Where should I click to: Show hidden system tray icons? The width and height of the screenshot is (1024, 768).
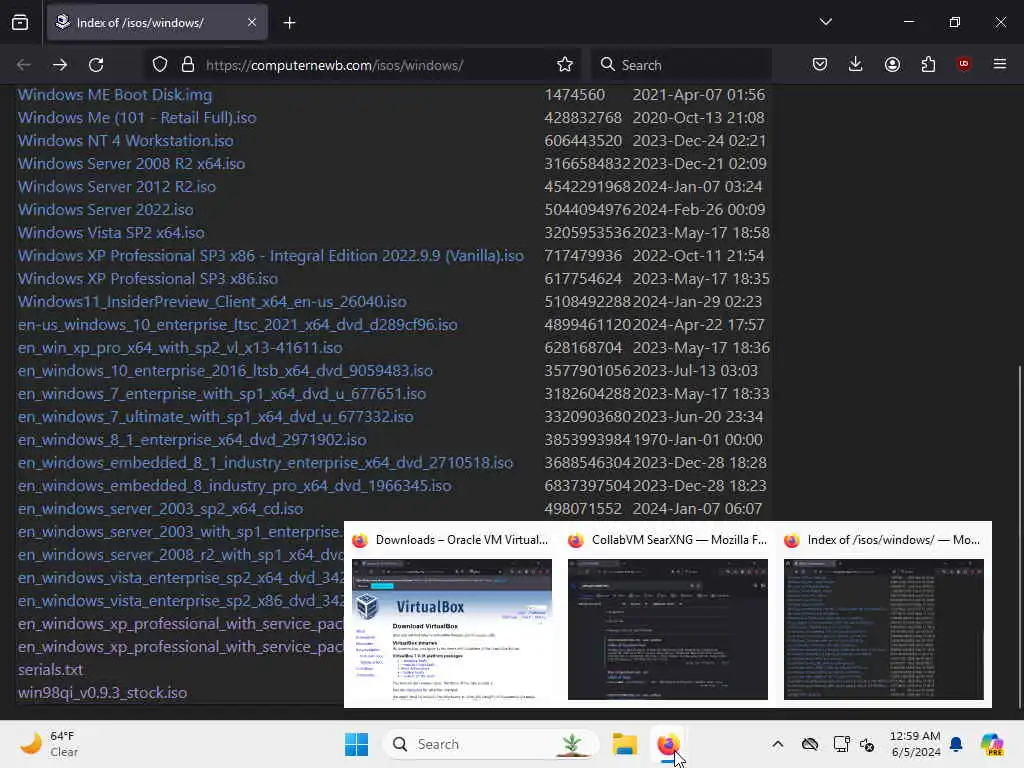[777, 744]
